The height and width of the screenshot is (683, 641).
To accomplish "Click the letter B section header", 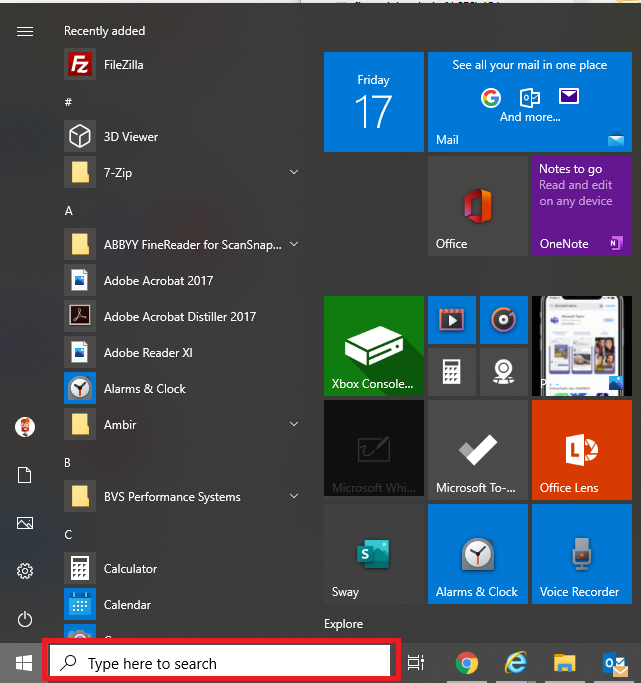I will point(67,463).
